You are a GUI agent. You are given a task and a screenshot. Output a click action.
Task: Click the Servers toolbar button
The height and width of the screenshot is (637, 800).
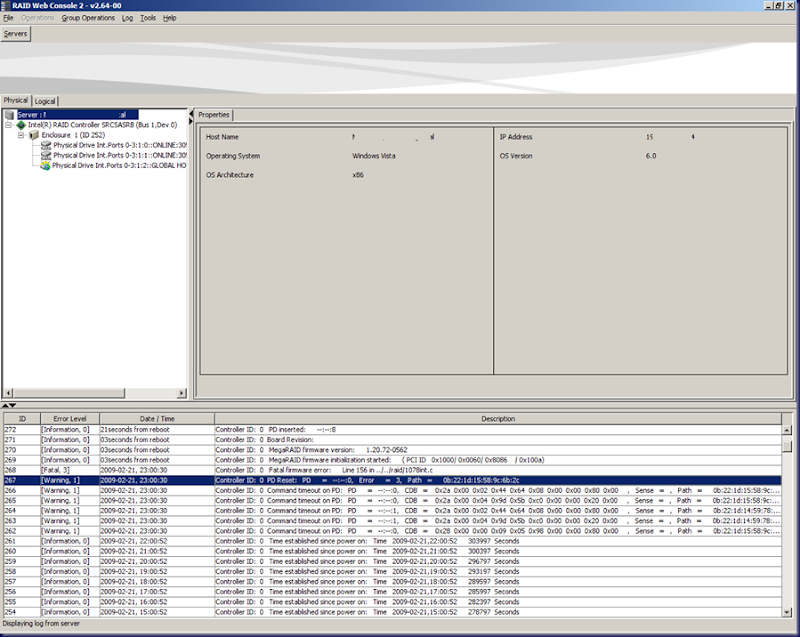click(16, 34)
